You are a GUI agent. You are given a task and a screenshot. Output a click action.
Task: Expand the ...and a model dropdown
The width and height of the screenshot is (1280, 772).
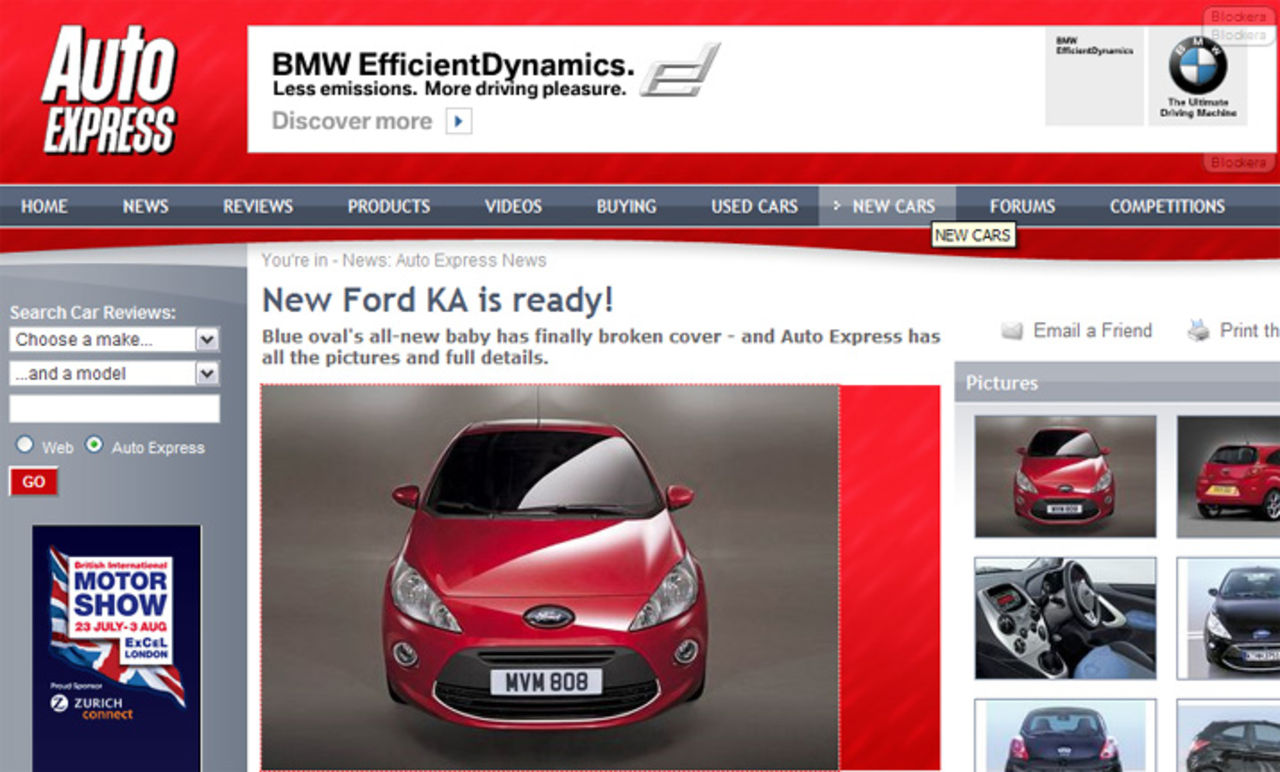pos(114,374)
